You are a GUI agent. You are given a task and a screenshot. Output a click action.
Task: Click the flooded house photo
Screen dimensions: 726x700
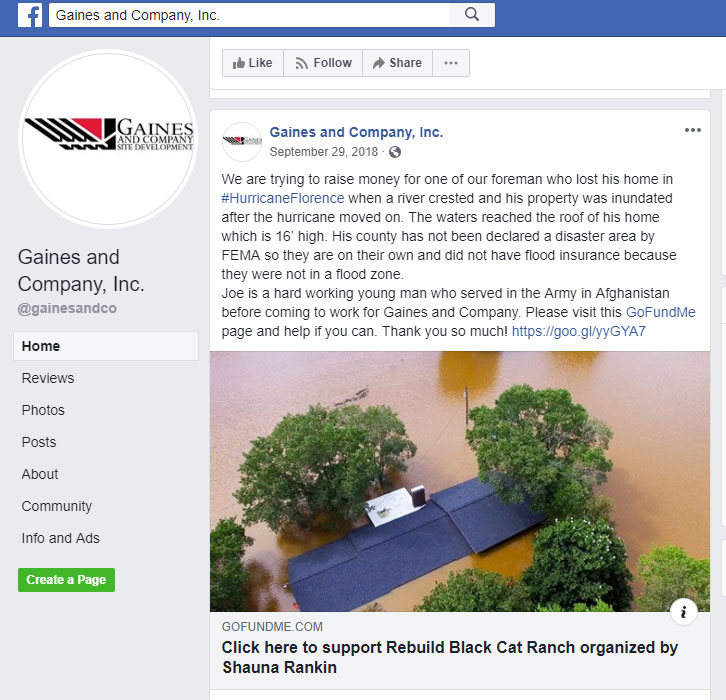(460, 481)
